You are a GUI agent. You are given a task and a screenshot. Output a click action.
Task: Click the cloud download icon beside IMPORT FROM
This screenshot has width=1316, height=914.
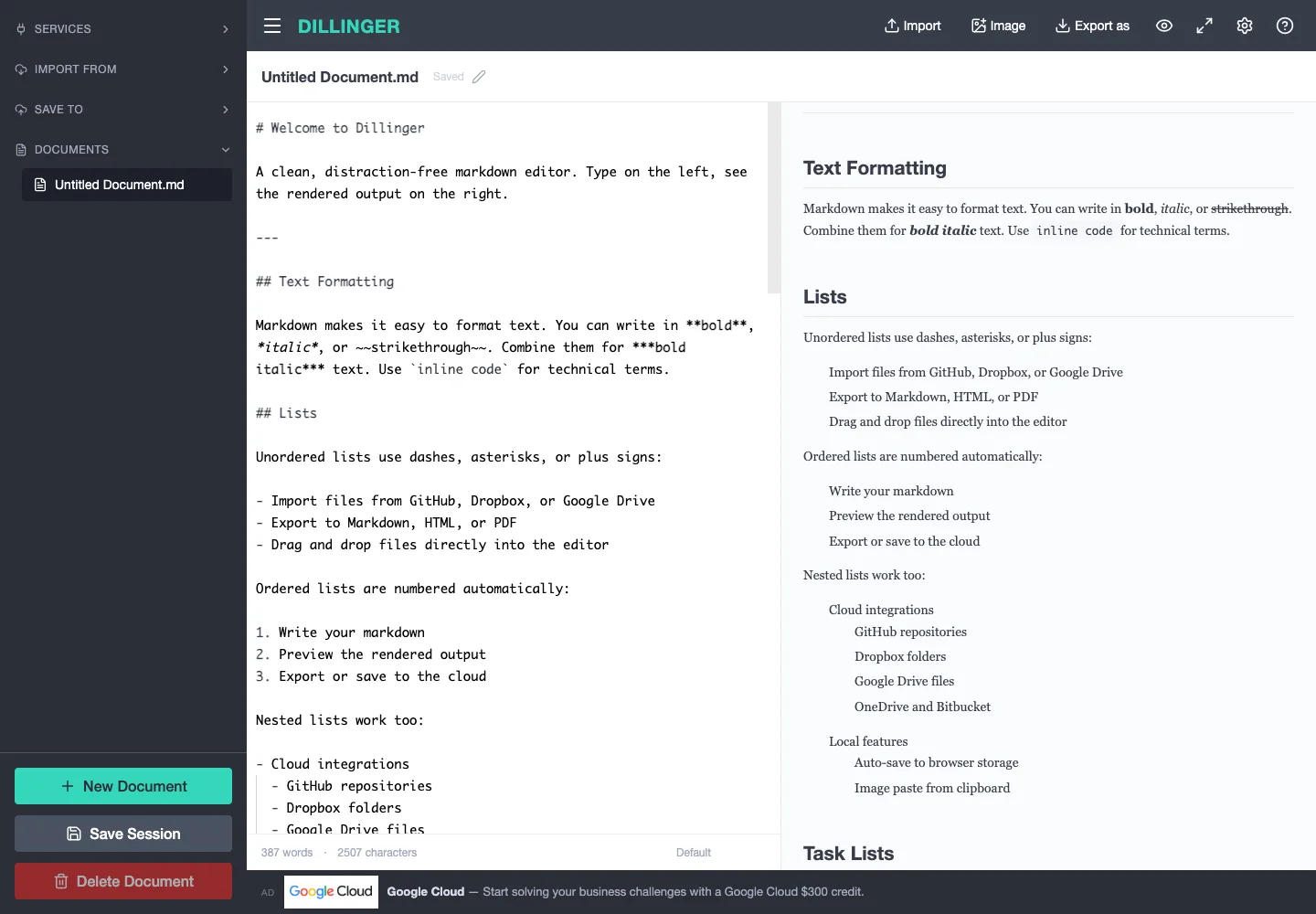click(21, 69)
